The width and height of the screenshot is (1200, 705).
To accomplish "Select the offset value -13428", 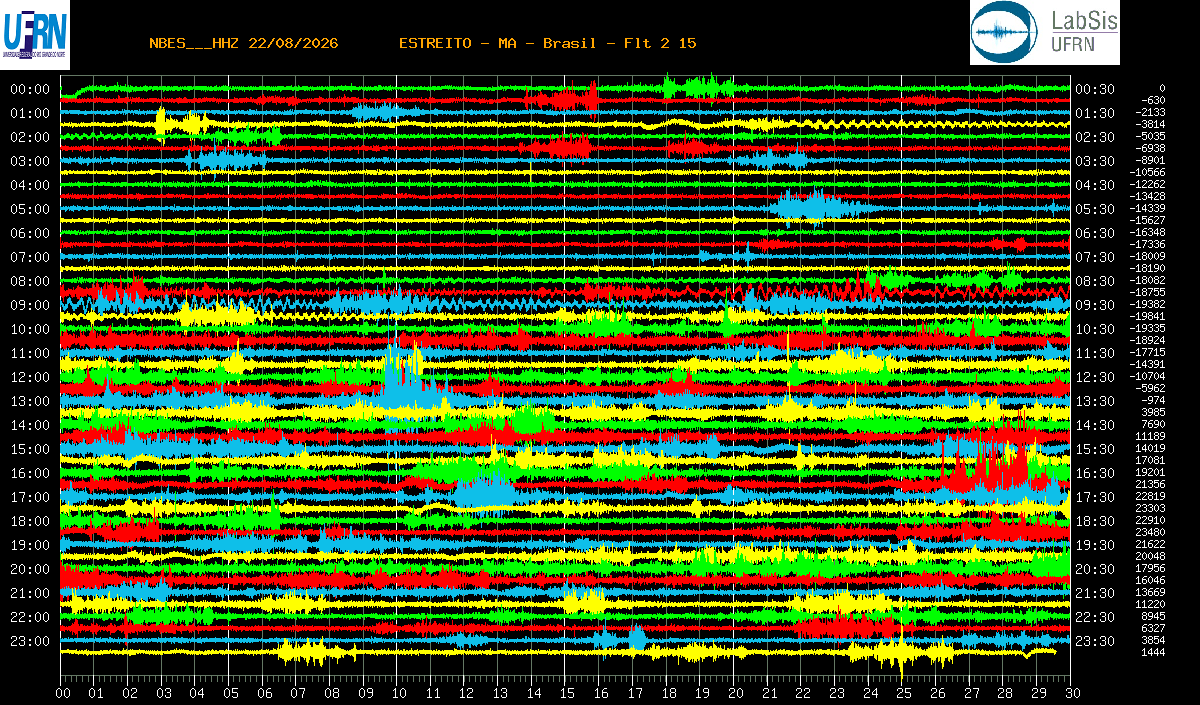I will 1147,196.
